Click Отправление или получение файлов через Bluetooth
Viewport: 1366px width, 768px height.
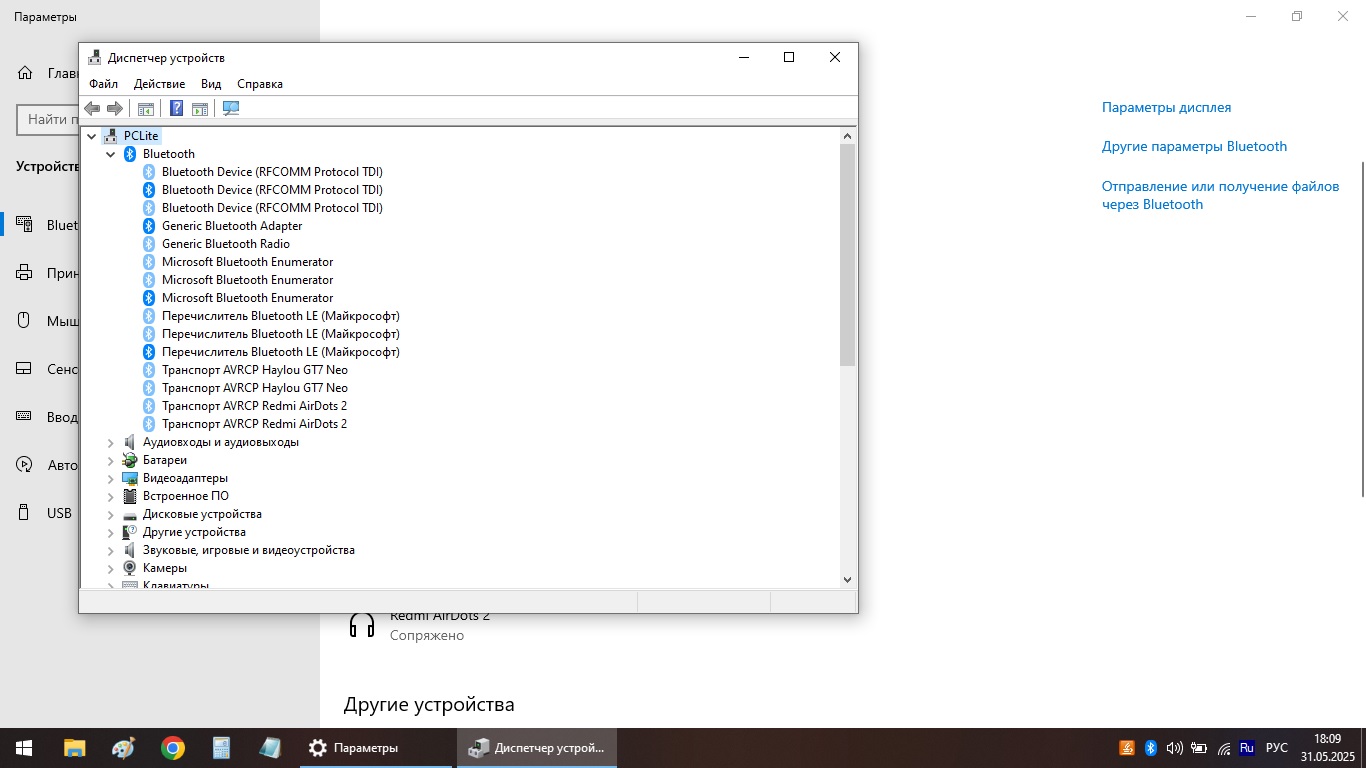tap(1220, 195)
